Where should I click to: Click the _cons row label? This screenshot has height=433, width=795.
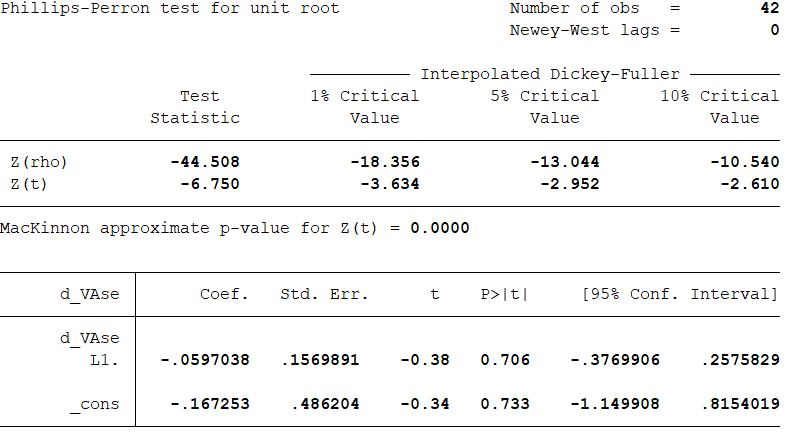[98, 404]
